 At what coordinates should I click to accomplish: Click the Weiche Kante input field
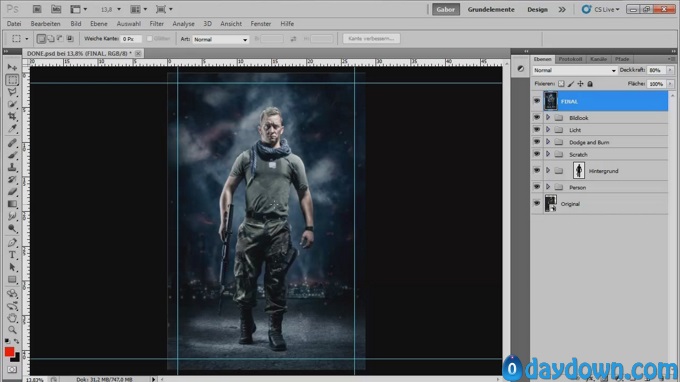[131, 39]
